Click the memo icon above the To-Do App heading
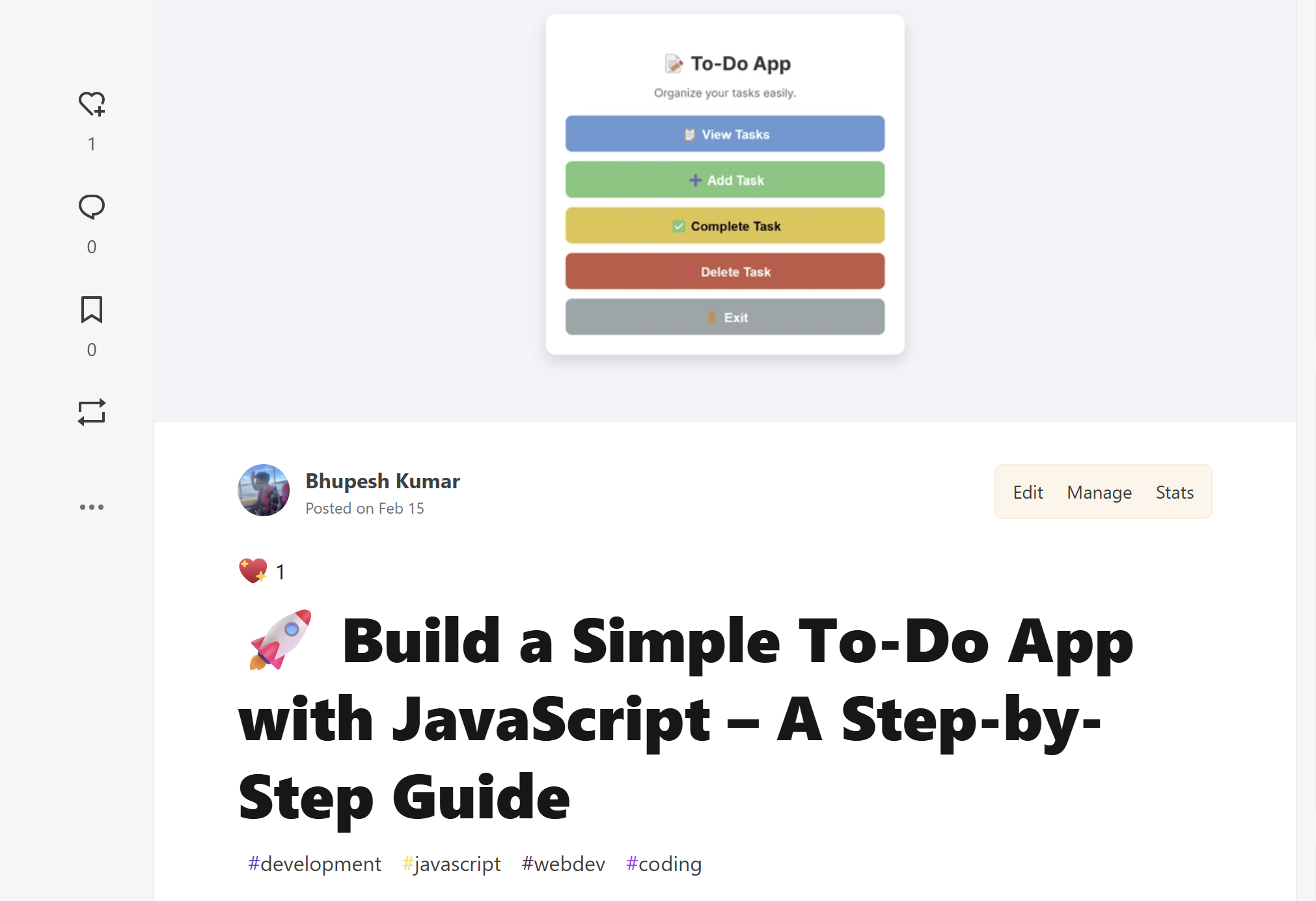This screenshot has width=1316, height=901. [674, 63]
